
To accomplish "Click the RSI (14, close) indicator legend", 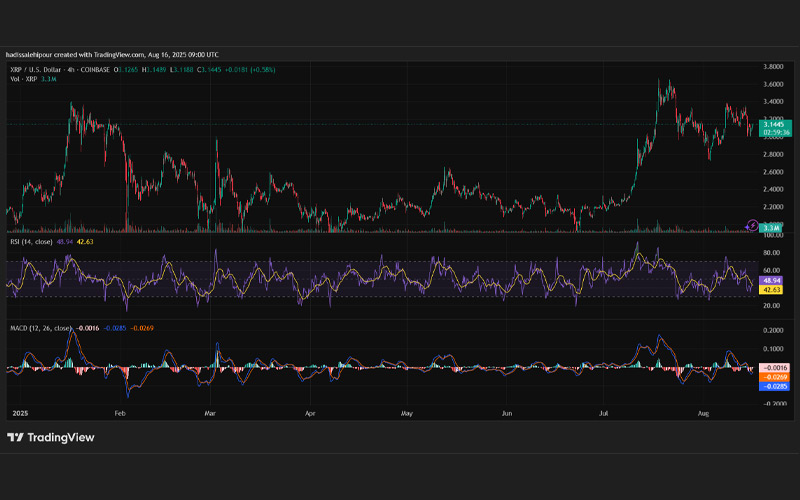I will point(31,241).
